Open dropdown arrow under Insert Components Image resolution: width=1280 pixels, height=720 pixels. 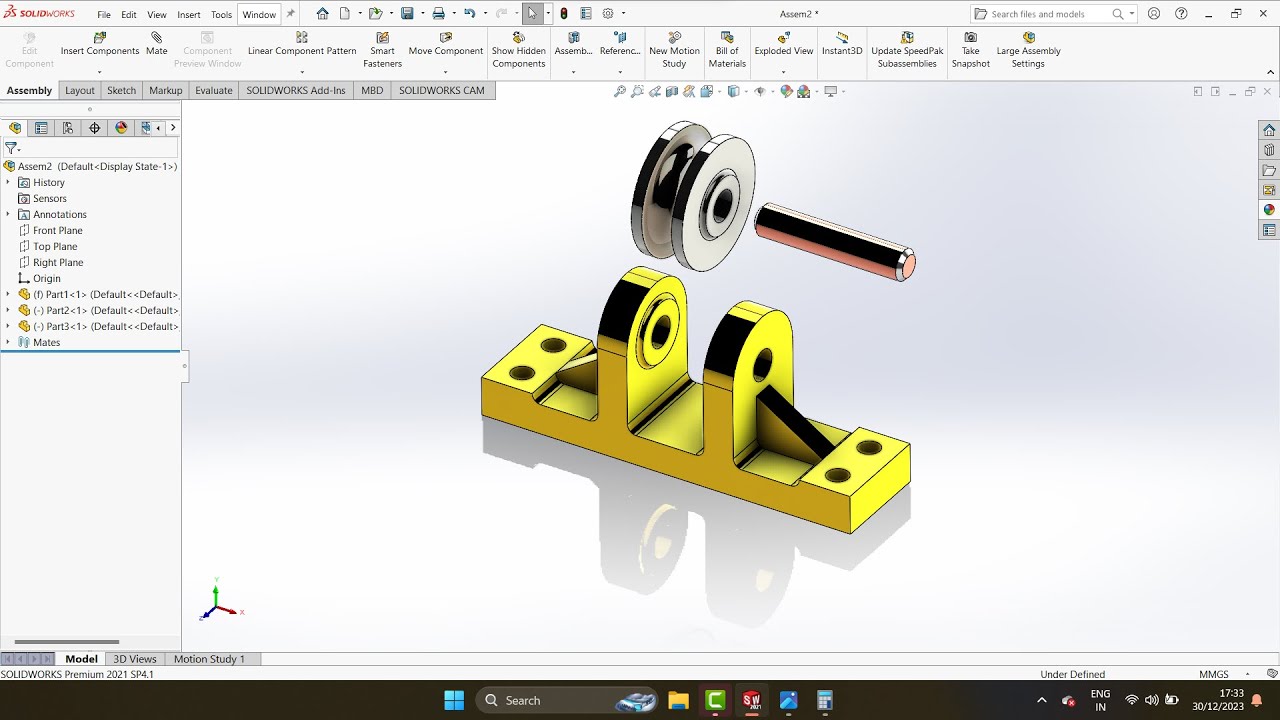point(99,72)
